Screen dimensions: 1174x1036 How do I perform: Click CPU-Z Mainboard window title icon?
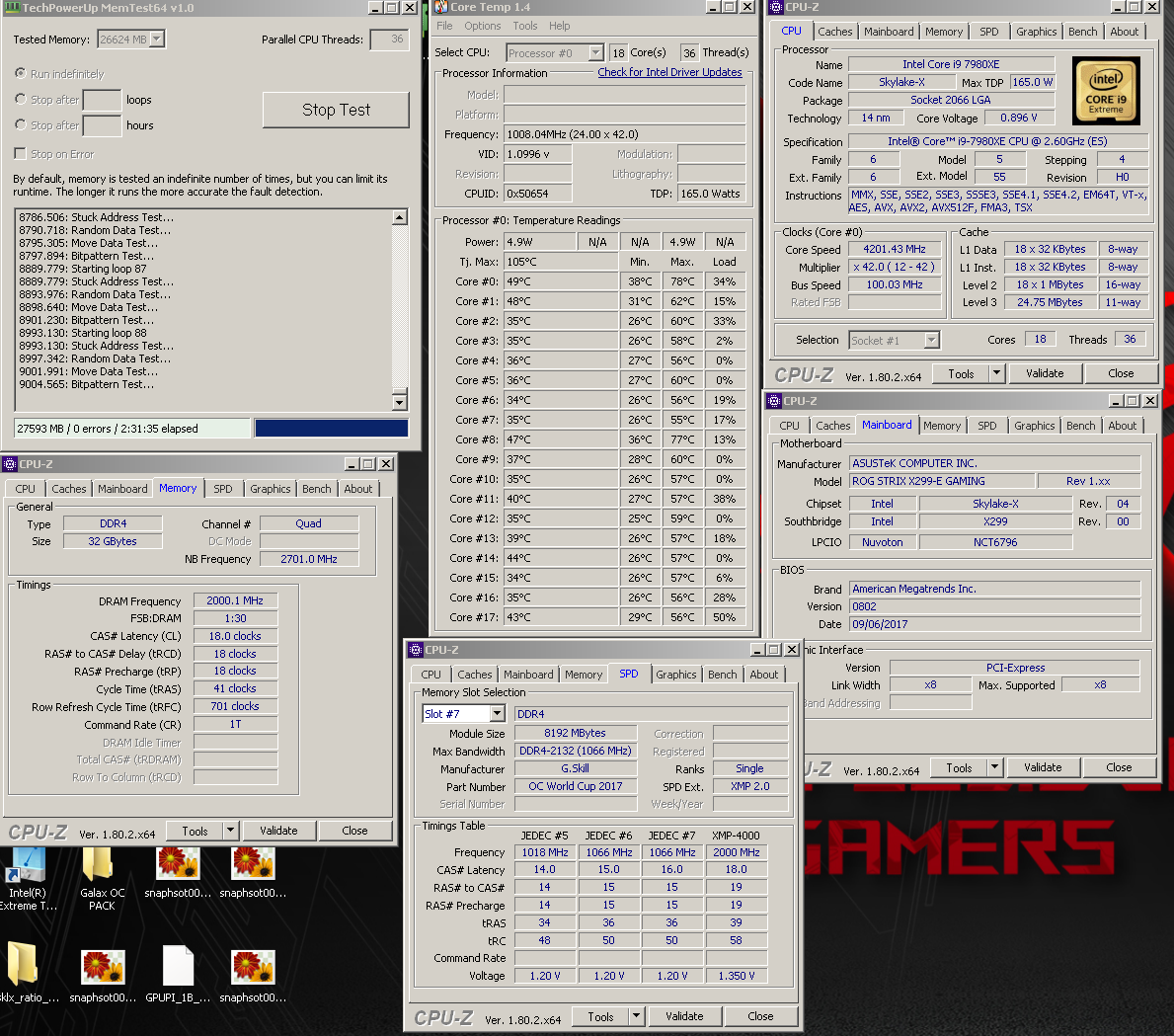(774, 401)
